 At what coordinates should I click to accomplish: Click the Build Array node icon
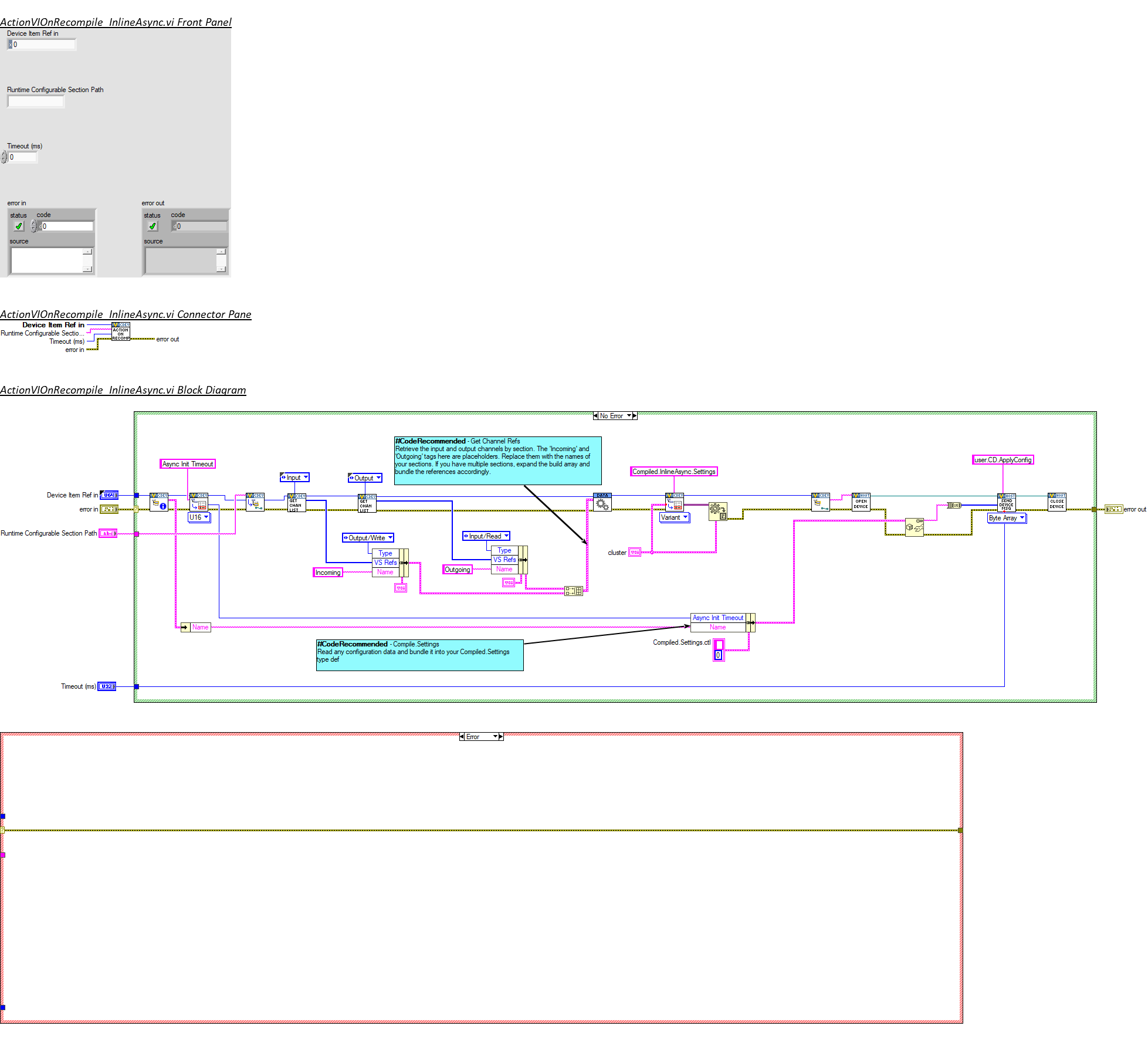pyautogui.click(x=573, y=591)
